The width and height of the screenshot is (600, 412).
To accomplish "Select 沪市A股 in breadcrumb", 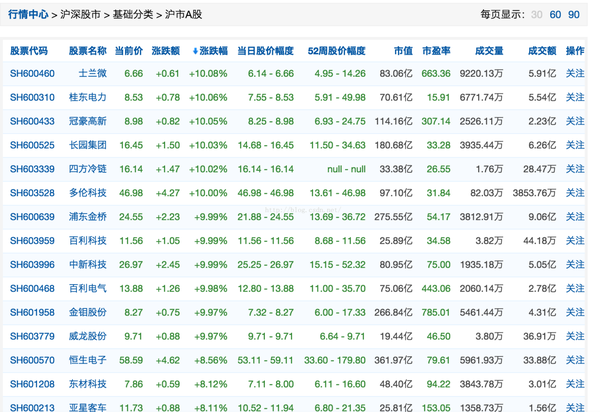I will tap(183, 15).
